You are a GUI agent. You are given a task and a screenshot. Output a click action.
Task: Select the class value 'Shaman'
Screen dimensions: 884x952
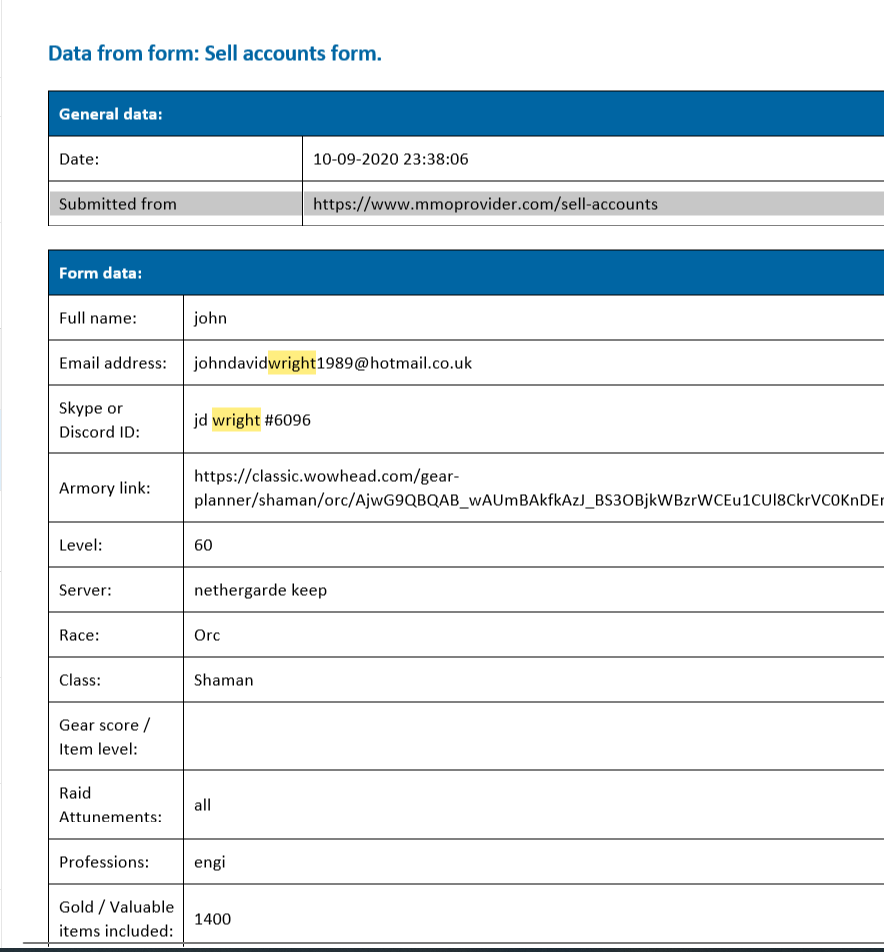click(x=223, y=680)
